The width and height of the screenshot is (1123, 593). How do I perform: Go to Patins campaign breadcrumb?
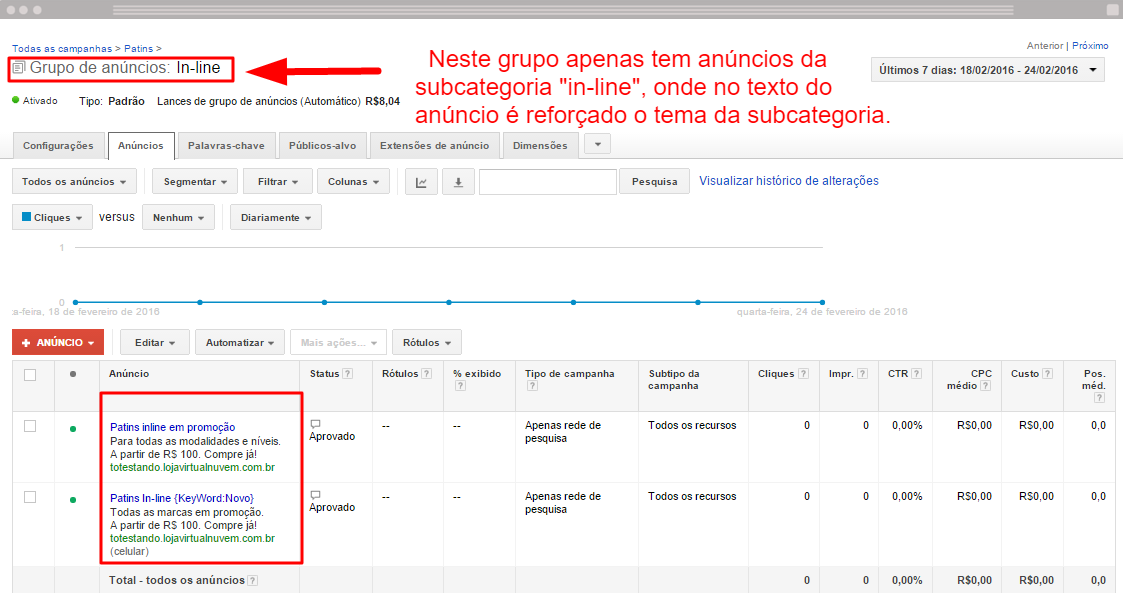138,49
